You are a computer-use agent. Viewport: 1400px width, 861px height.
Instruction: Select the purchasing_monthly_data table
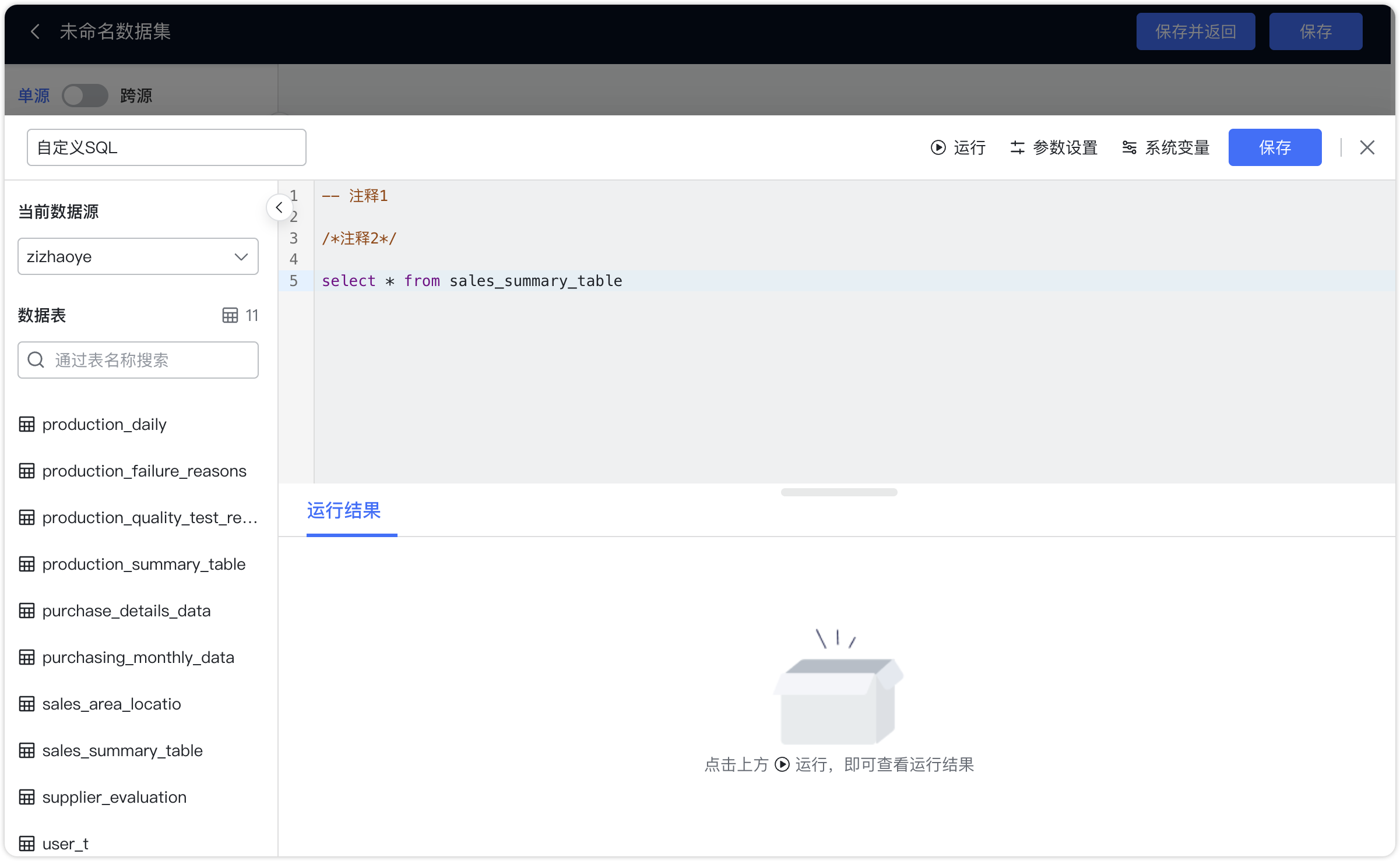(x=138, y=657)
